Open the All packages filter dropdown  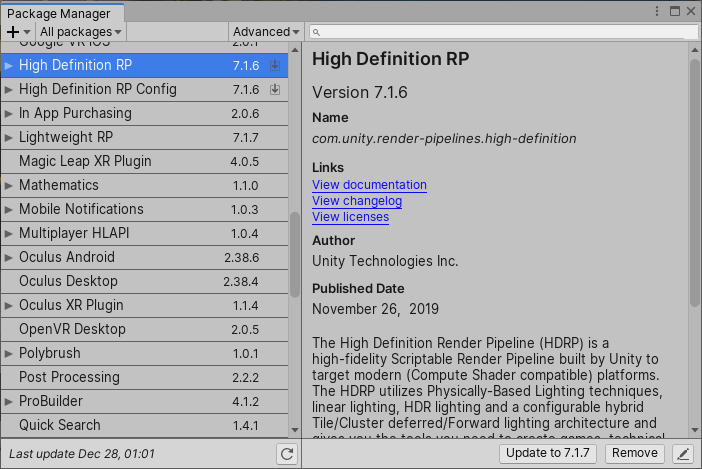tap(80, 32)
